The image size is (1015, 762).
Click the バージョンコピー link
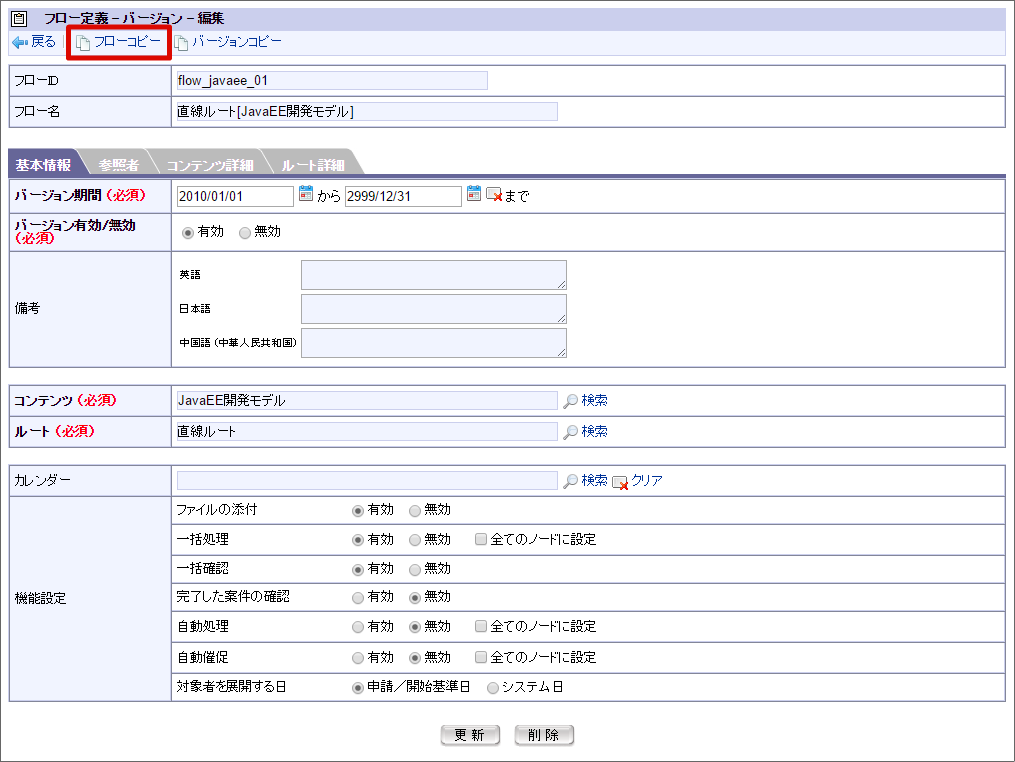point(236,42)
